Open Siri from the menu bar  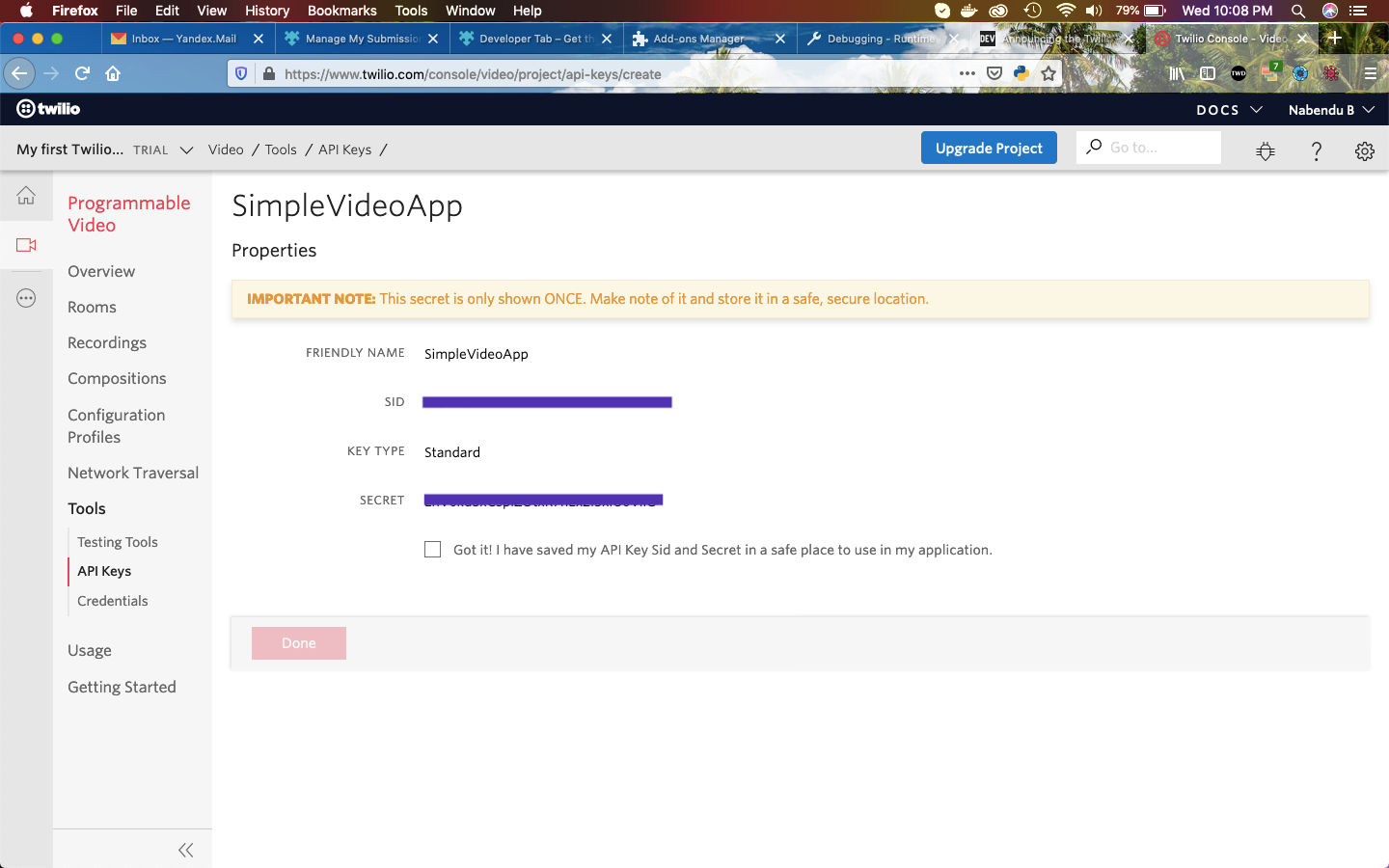pyautogui.click(x=1330, y=11)
